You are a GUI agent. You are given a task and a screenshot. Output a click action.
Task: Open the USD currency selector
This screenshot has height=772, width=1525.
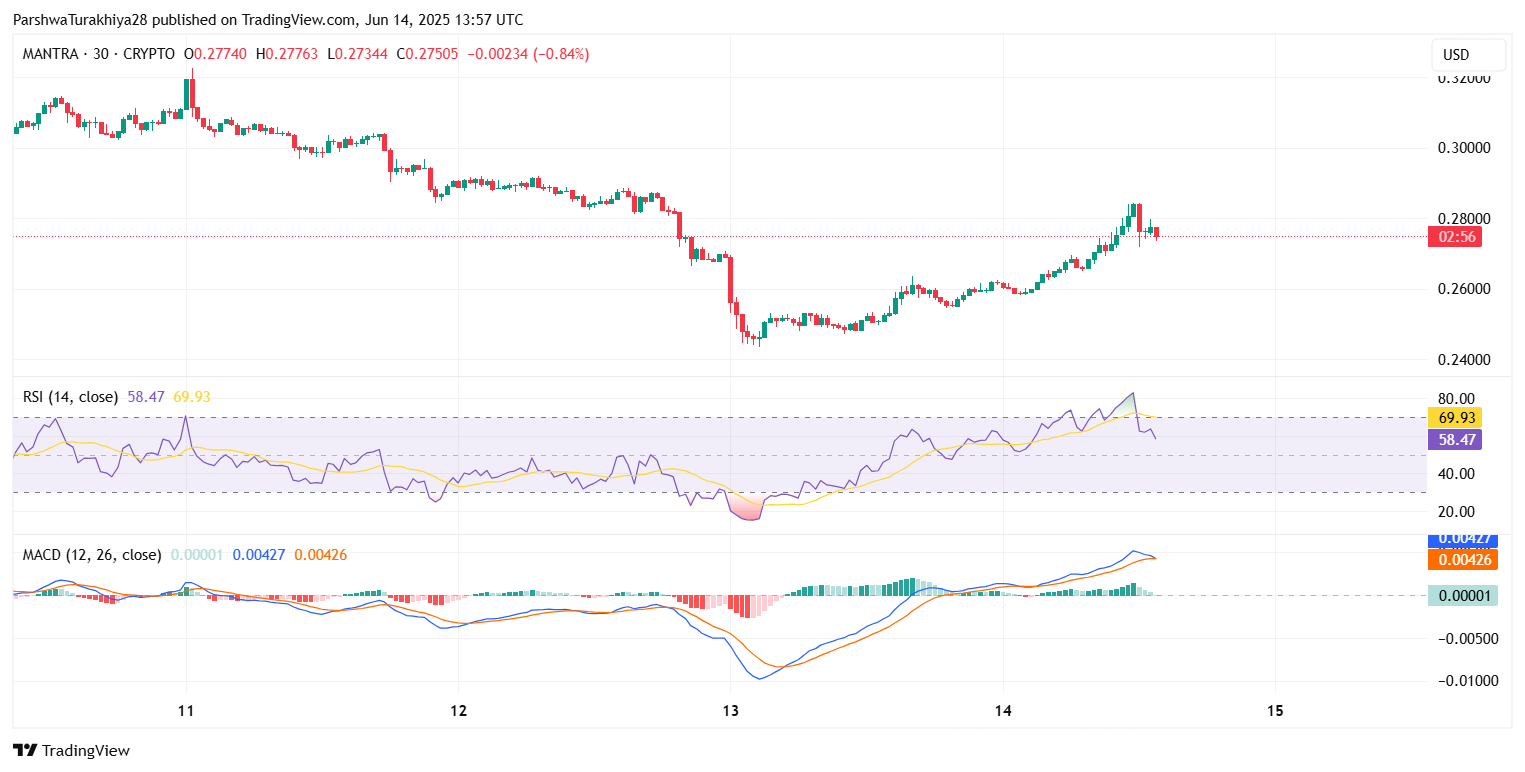coord(1468,54)
